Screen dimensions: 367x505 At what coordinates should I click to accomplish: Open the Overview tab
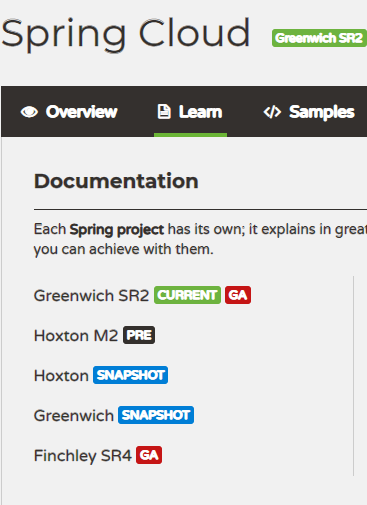(69, 112)
